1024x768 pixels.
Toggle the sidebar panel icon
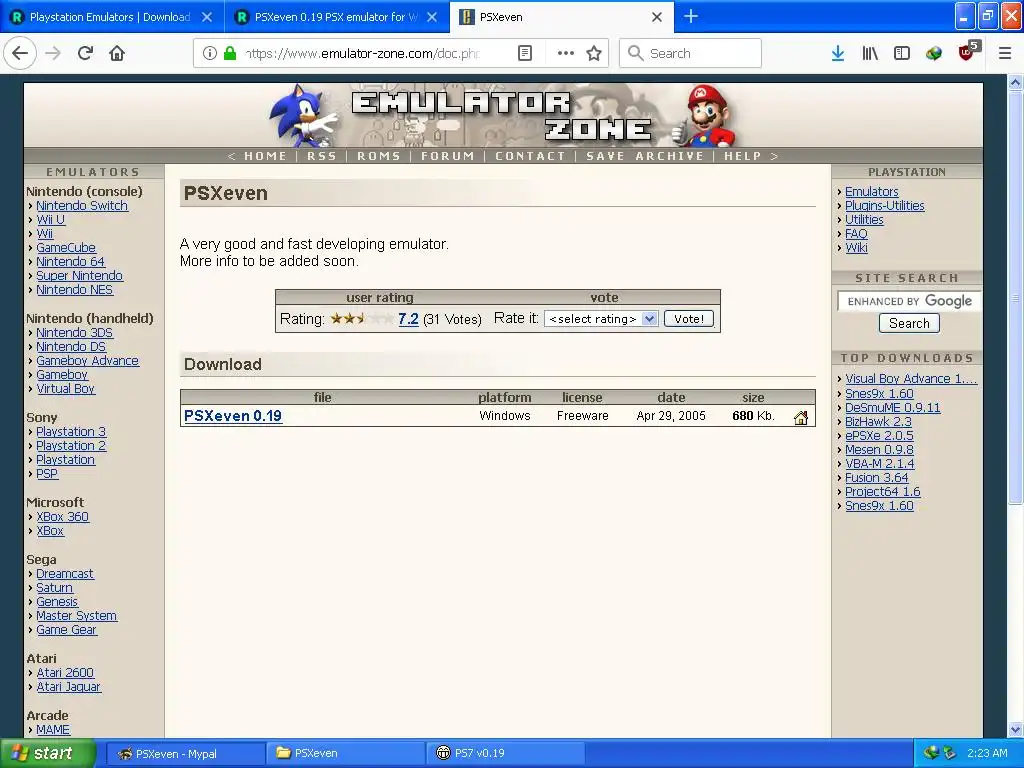[x=902, y=53]
